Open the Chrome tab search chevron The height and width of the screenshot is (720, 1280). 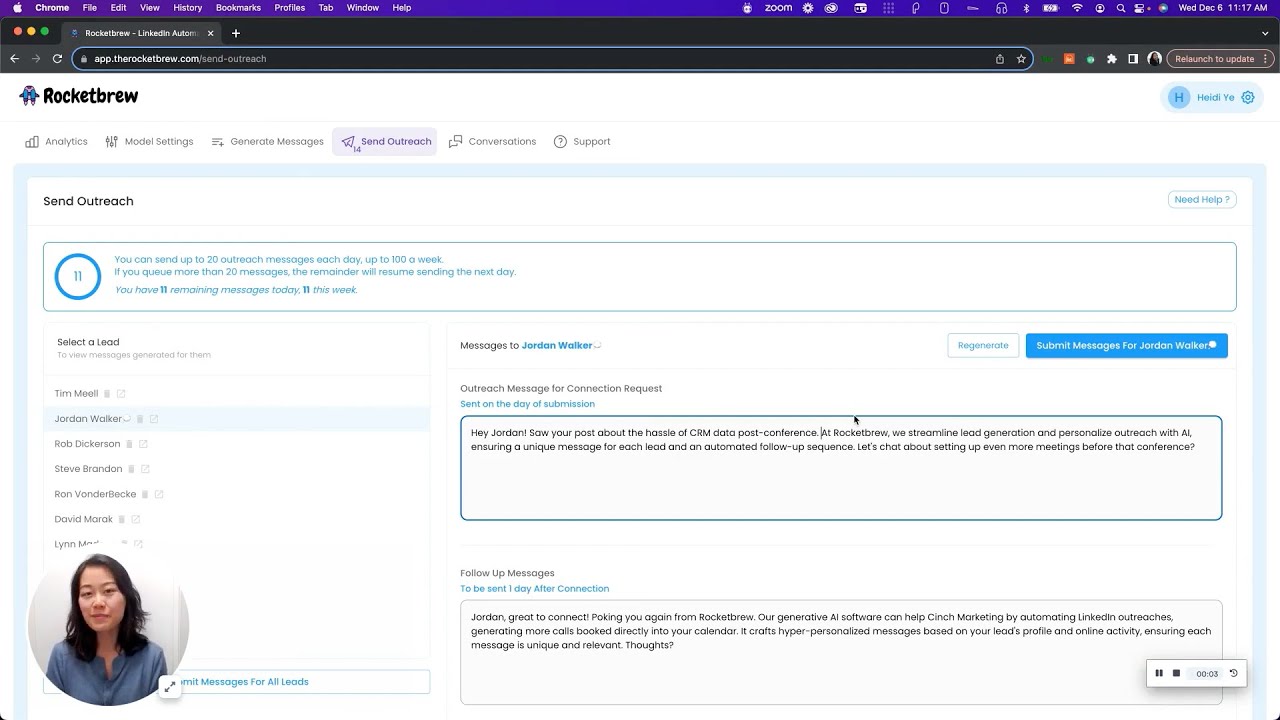pyautogui.click(x=1265, y=33)
